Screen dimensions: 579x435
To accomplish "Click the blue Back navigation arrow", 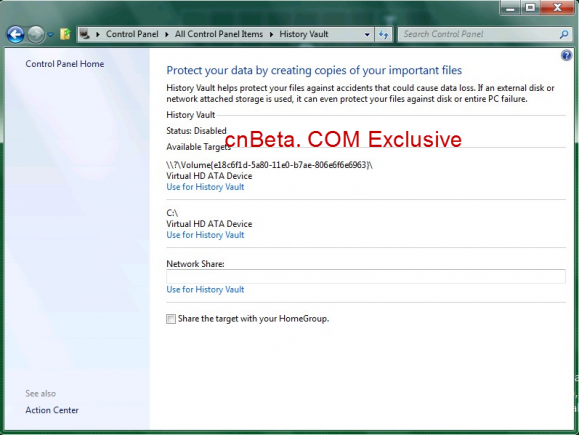I will [x=16, y=35].
